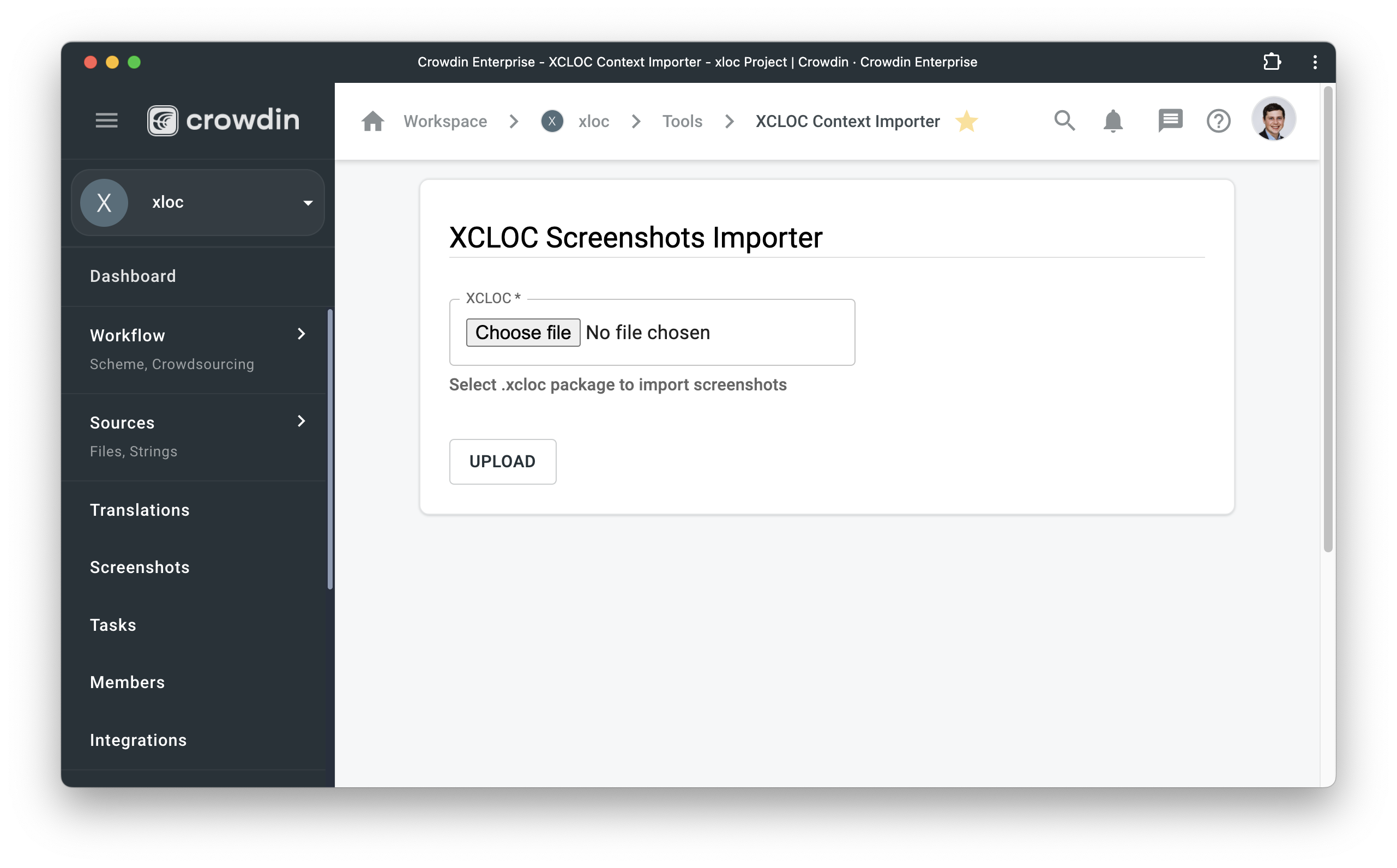Click the yellow minimize window button
This screenshot has width=1397, height=868.
click(x=112, y=62)
